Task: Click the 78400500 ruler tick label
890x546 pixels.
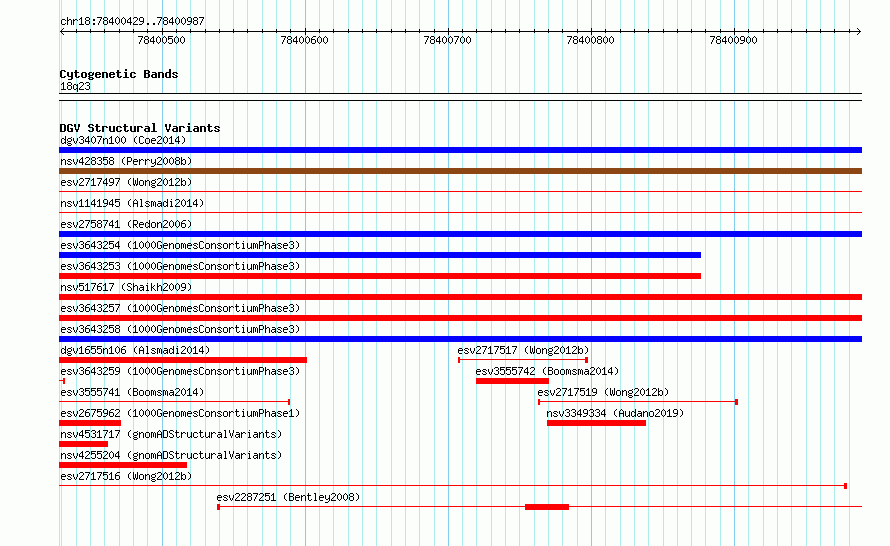Action: click(x=161, y=40)
